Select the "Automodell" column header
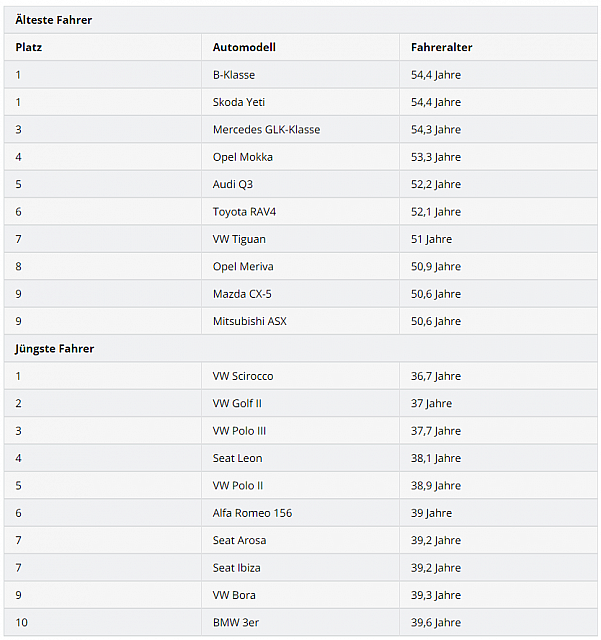This screenshot has width=601, height=640. click(x=244, y=47)
